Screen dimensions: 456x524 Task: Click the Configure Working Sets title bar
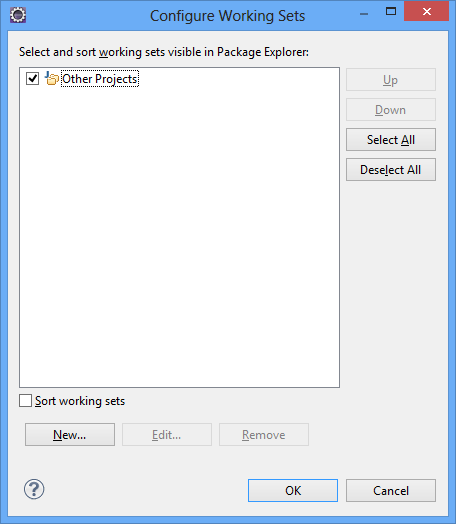[227, 16]
